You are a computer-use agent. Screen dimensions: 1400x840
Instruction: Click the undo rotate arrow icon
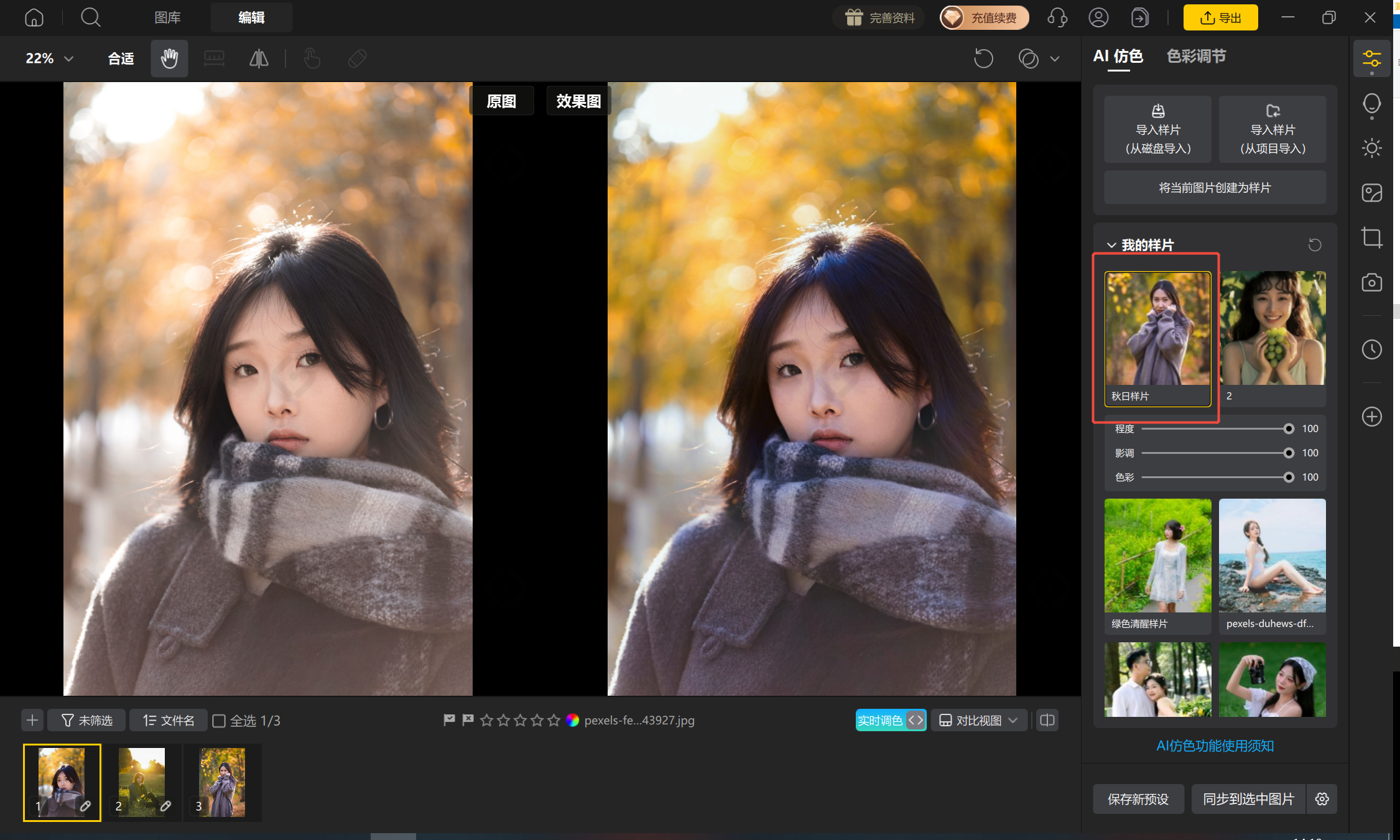click(x=983, y=58)
